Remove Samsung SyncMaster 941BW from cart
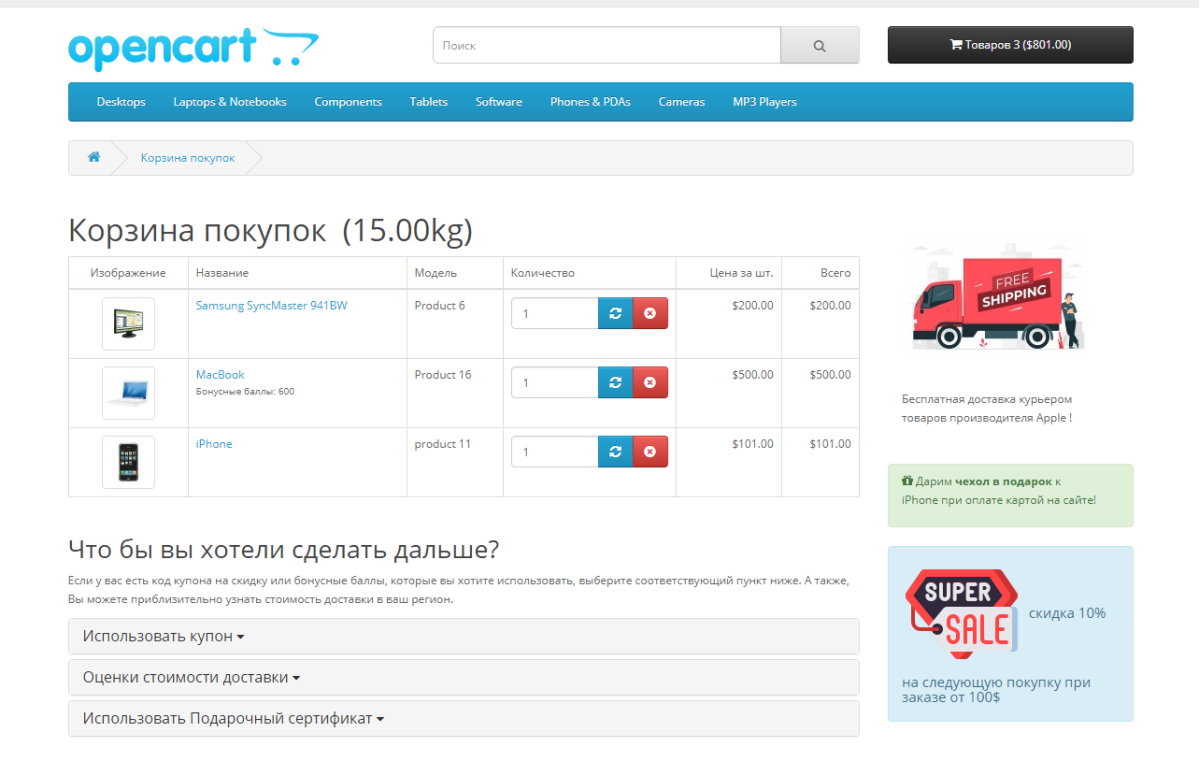 [x=650, y=313]
